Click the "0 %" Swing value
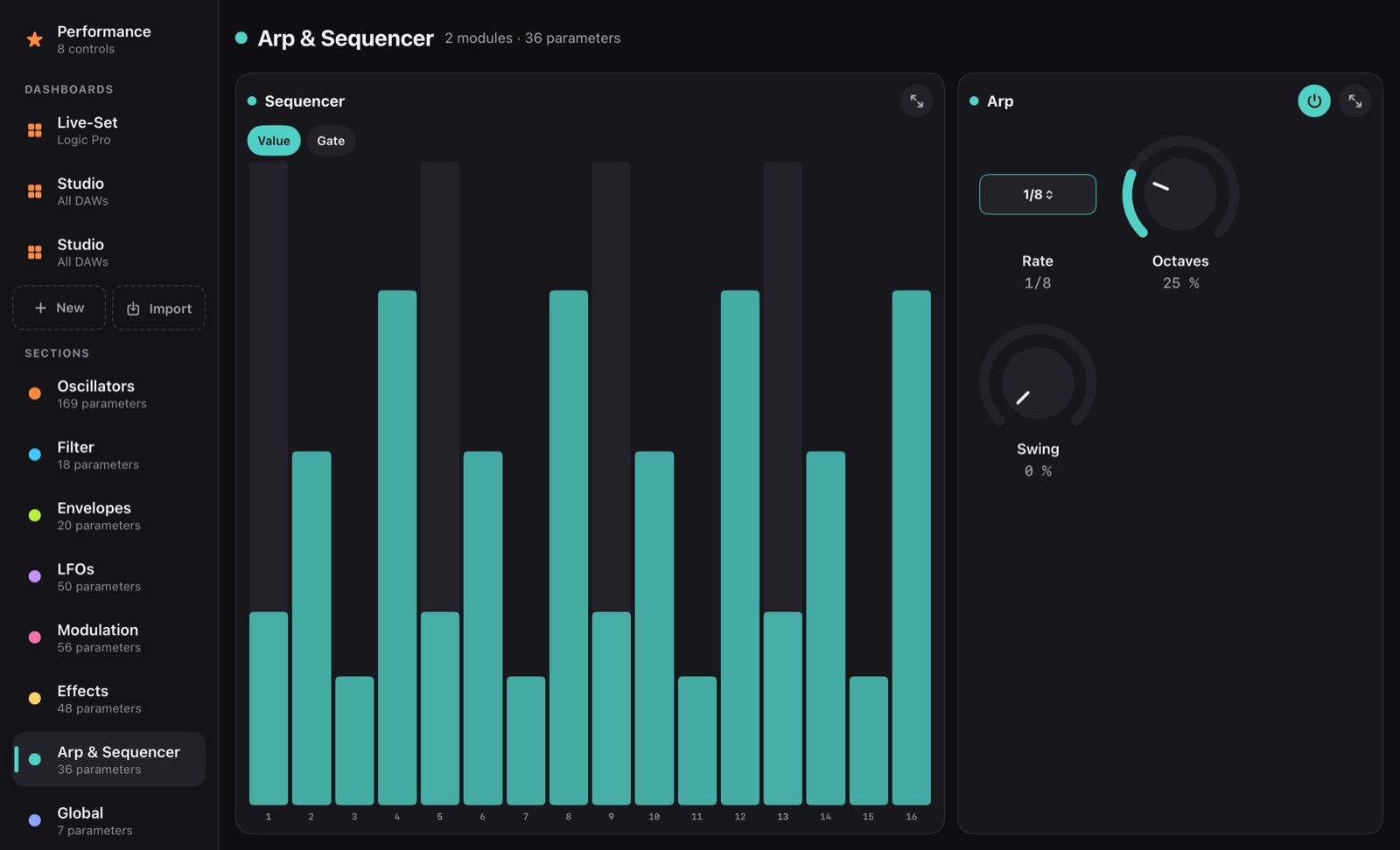 (x=1038, y=471)
